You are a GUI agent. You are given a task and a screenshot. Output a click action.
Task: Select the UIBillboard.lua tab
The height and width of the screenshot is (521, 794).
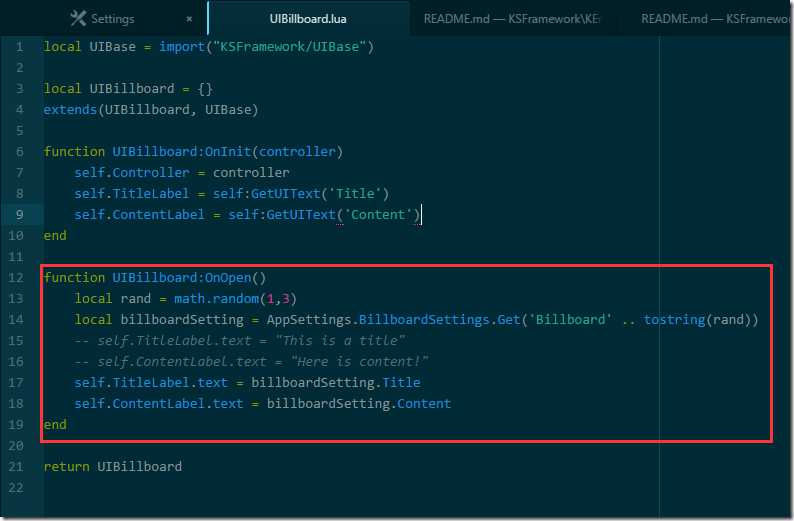click(x=308, y=19)
